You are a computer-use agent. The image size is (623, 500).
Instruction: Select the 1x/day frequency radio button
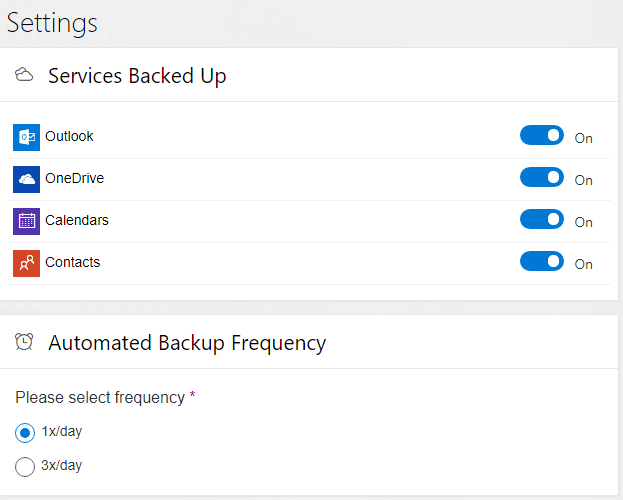click(x=25, y=432)
